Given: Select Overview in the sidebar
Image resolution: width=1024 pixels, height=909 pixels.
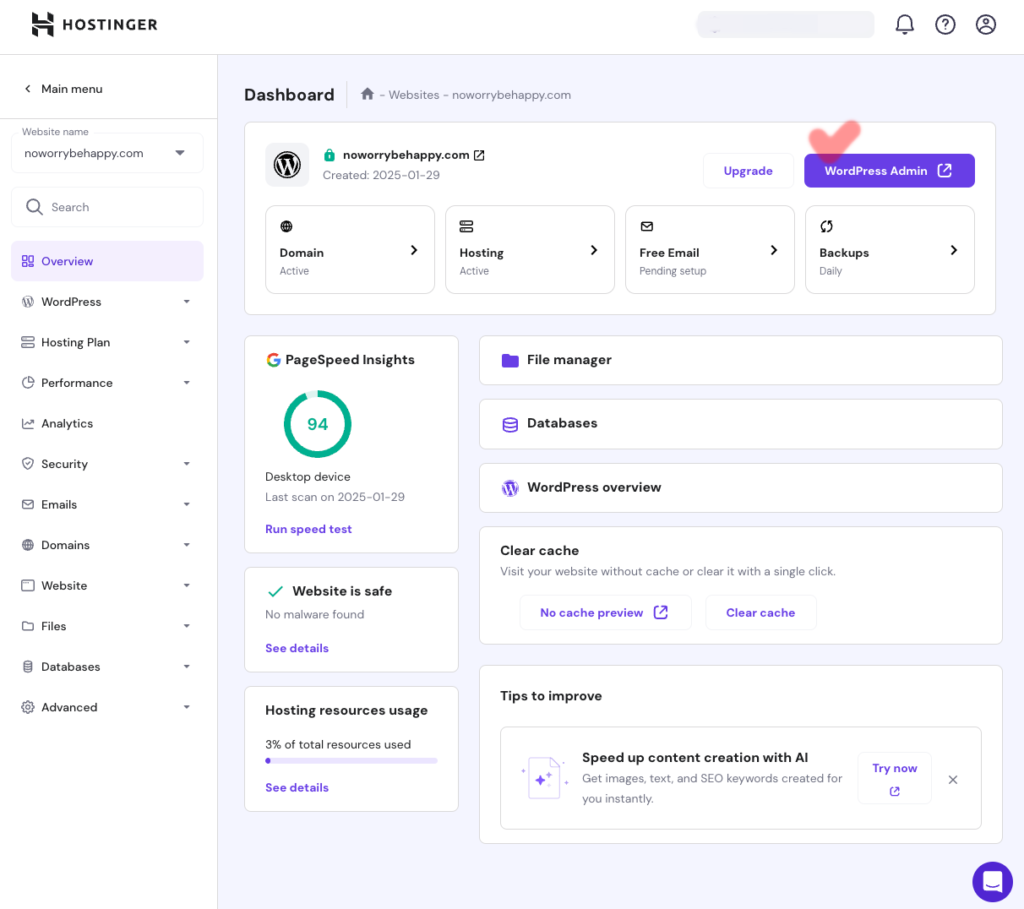Looking at the screenshot, I should pos(107,261).
